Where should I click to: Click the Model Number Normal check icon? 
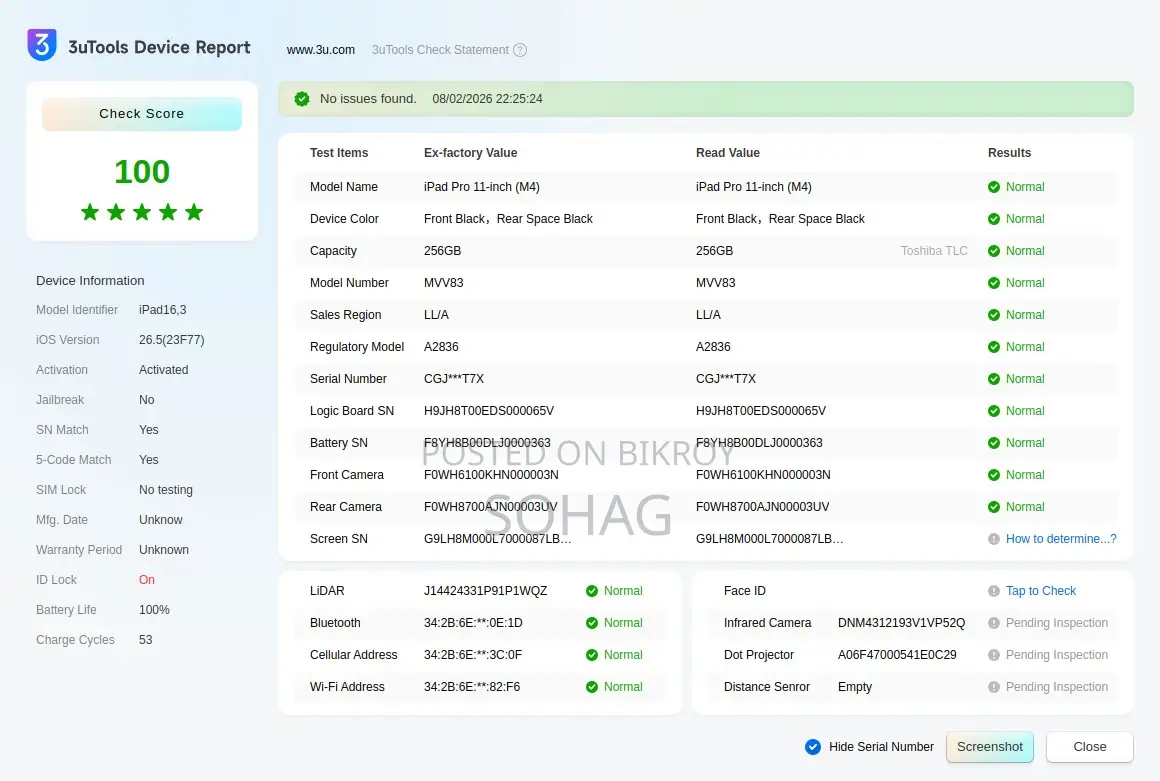tap(994, 283)
